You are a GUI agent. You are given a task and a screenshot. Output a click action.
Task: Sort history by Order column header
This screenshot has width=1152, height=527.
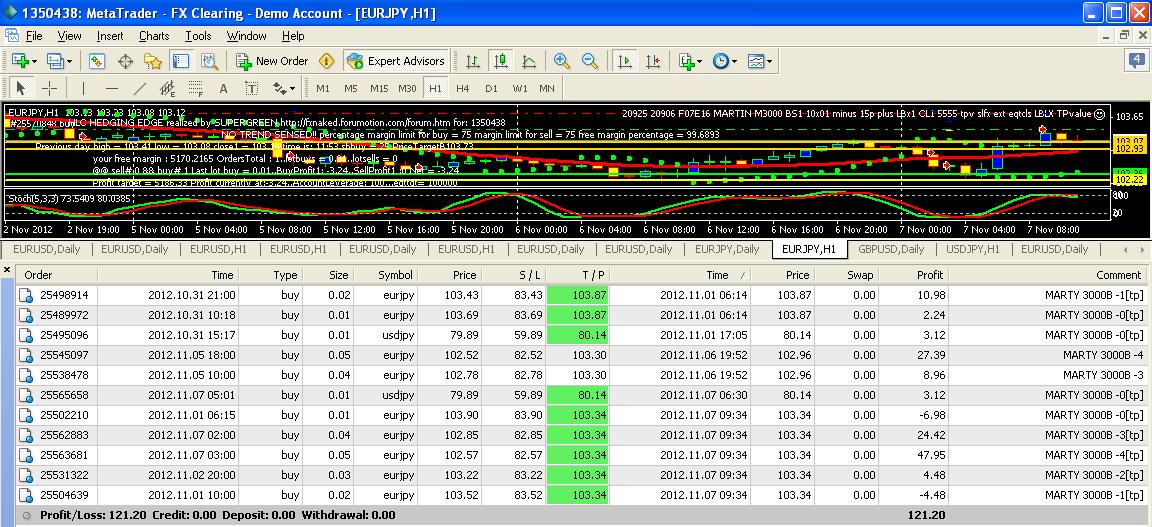56,275
